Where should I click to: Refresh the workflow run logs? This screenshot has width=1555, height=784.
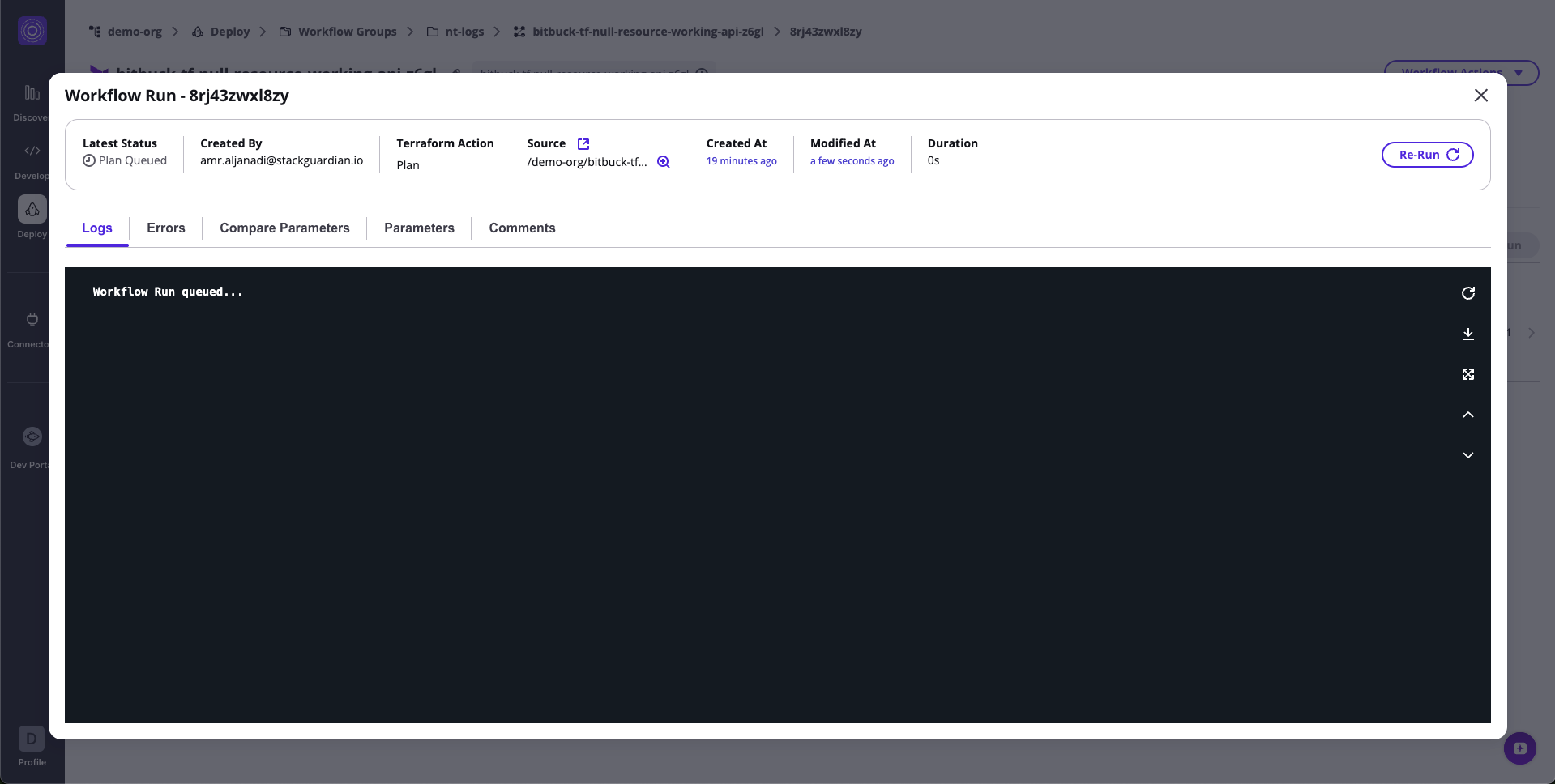[x=1468, y=293]
